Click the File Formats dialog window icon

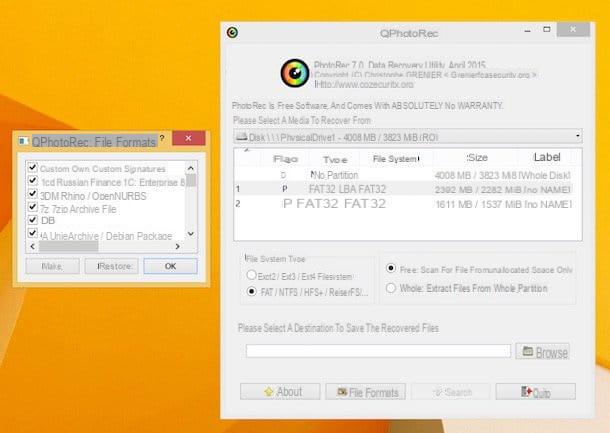[23, 141]
